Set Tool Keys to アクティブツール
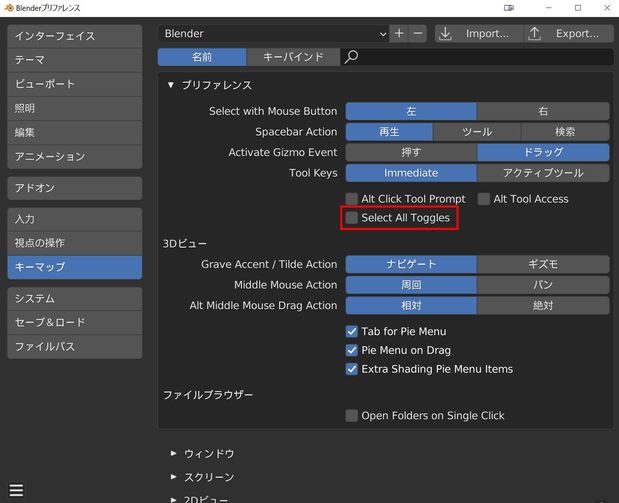The width and height of the screenshot is (619, 503). [543, 173]
